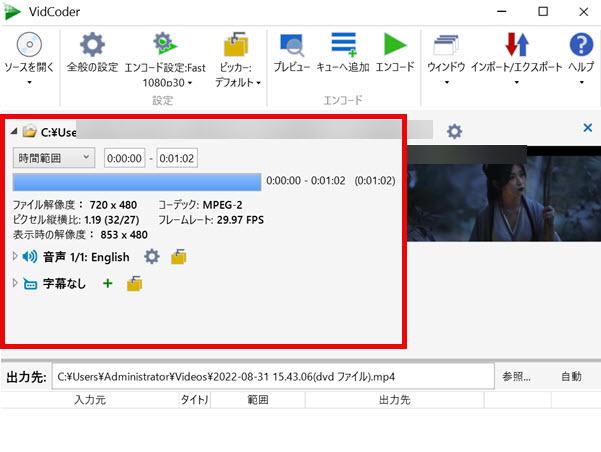The image size is (601, 452).
Task: Open the エンコード設定 Fast 1080p30 preset
Action: click(x=162, y=46)
